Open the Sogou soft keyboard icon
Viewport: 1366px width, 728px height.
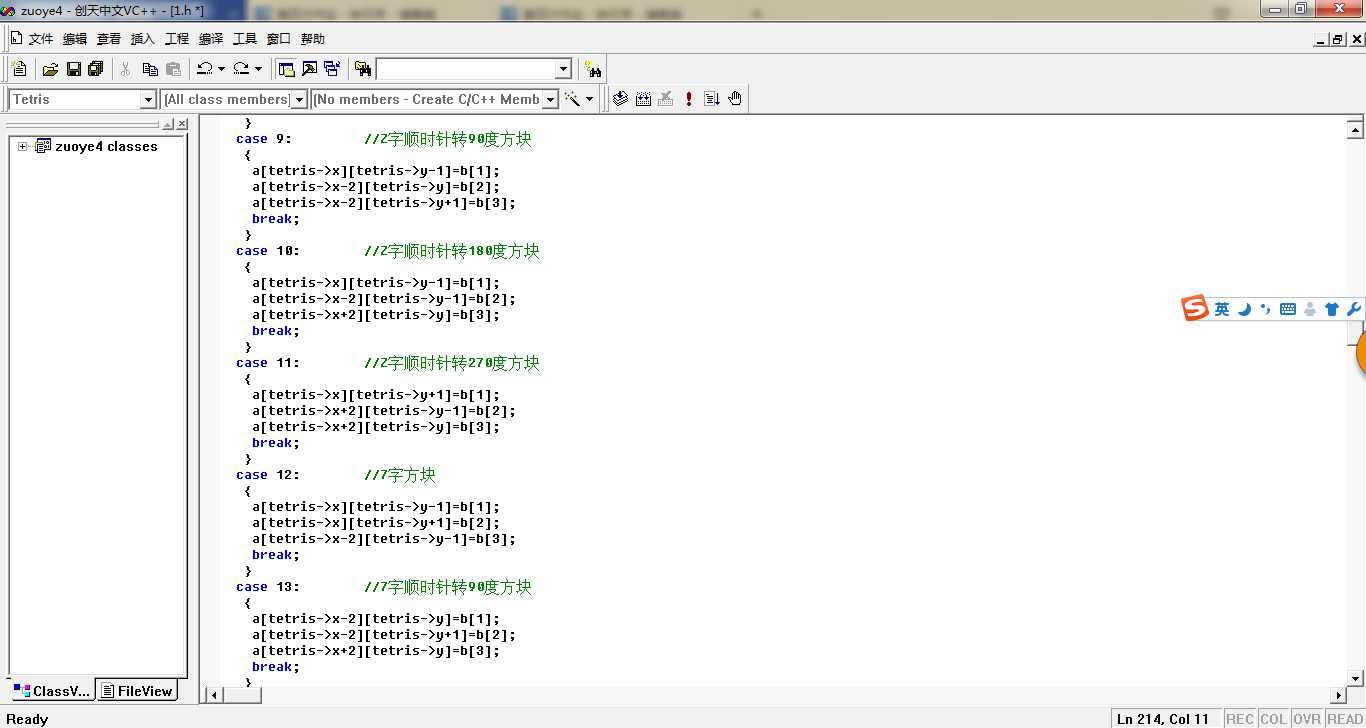click(x=1287, y=310)
